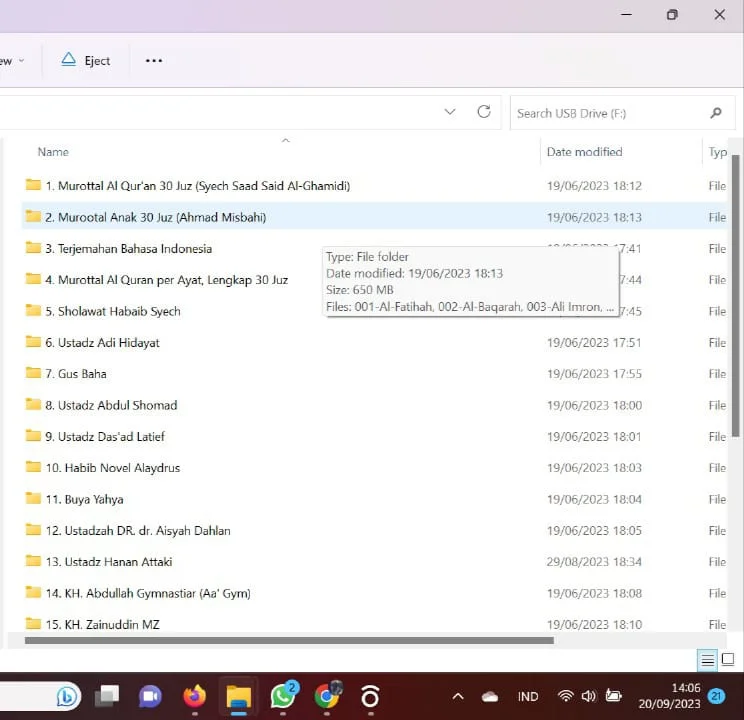Select folder 2. Murootal Anak 30 Juz
The width and height of the screenshot is (744, 720).
pos(156,217)
